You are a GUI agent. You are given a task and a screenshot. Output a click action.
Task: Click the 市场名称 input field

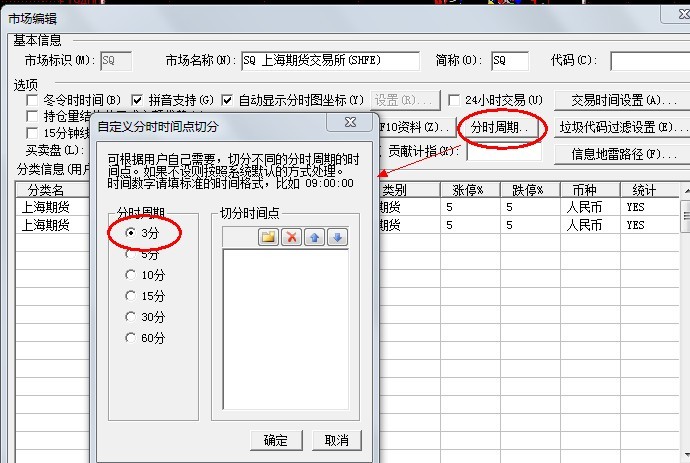tap(330, 61)
